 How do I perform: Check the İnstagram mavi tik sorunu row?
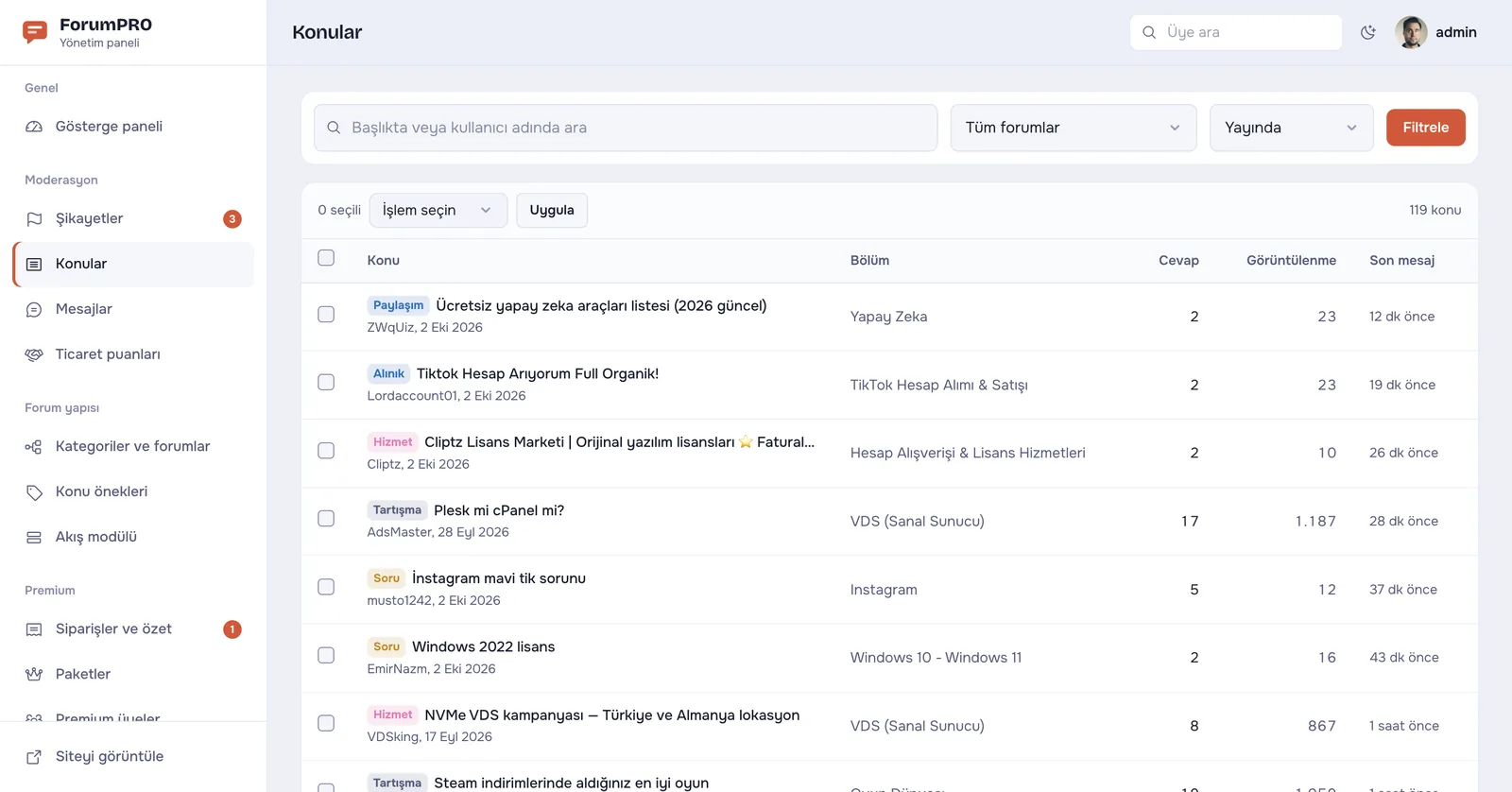coord(326,587)
